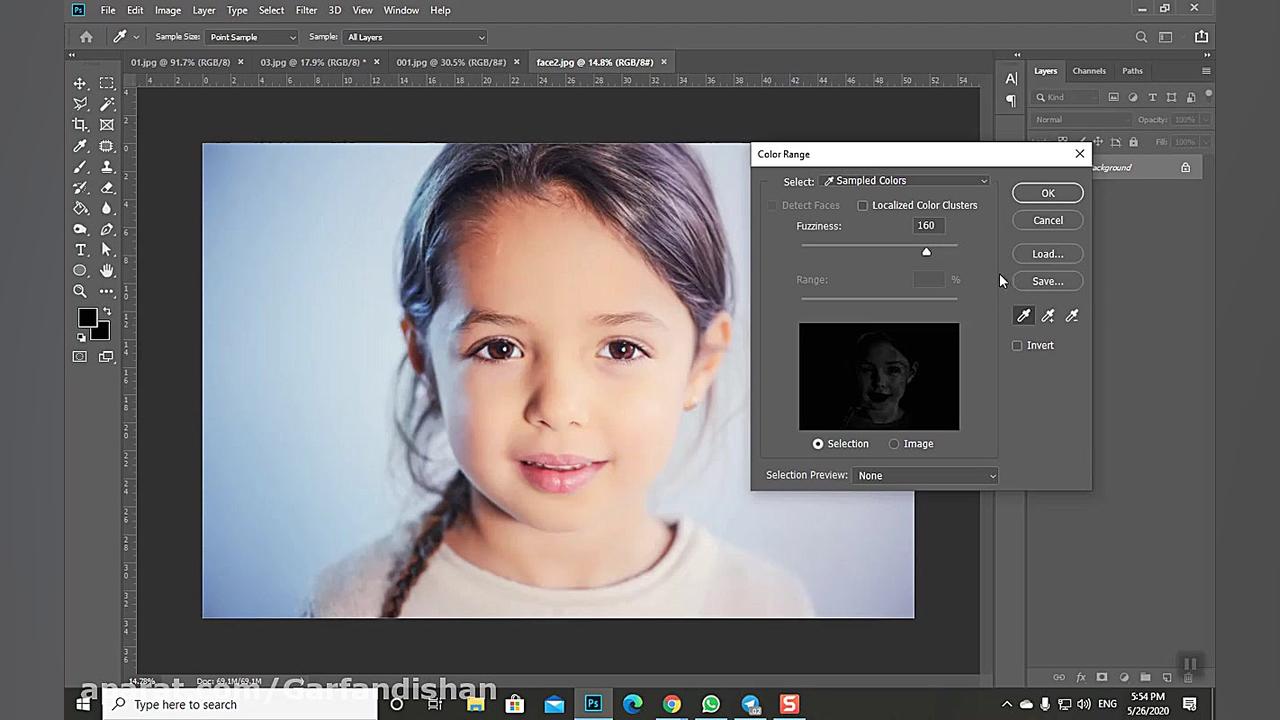Activate the face2.jpg document tab
This screenshot has width=1280, height=720.
point(595,62)
